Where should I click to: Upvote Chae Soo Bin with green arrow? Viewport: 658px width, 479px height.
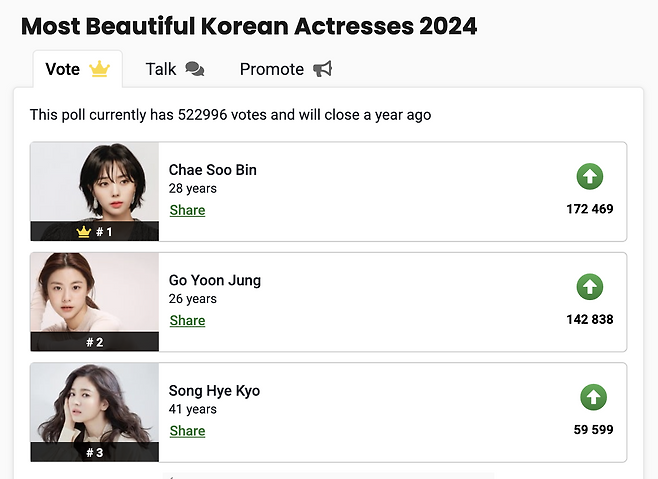click(x=590, y=177)
